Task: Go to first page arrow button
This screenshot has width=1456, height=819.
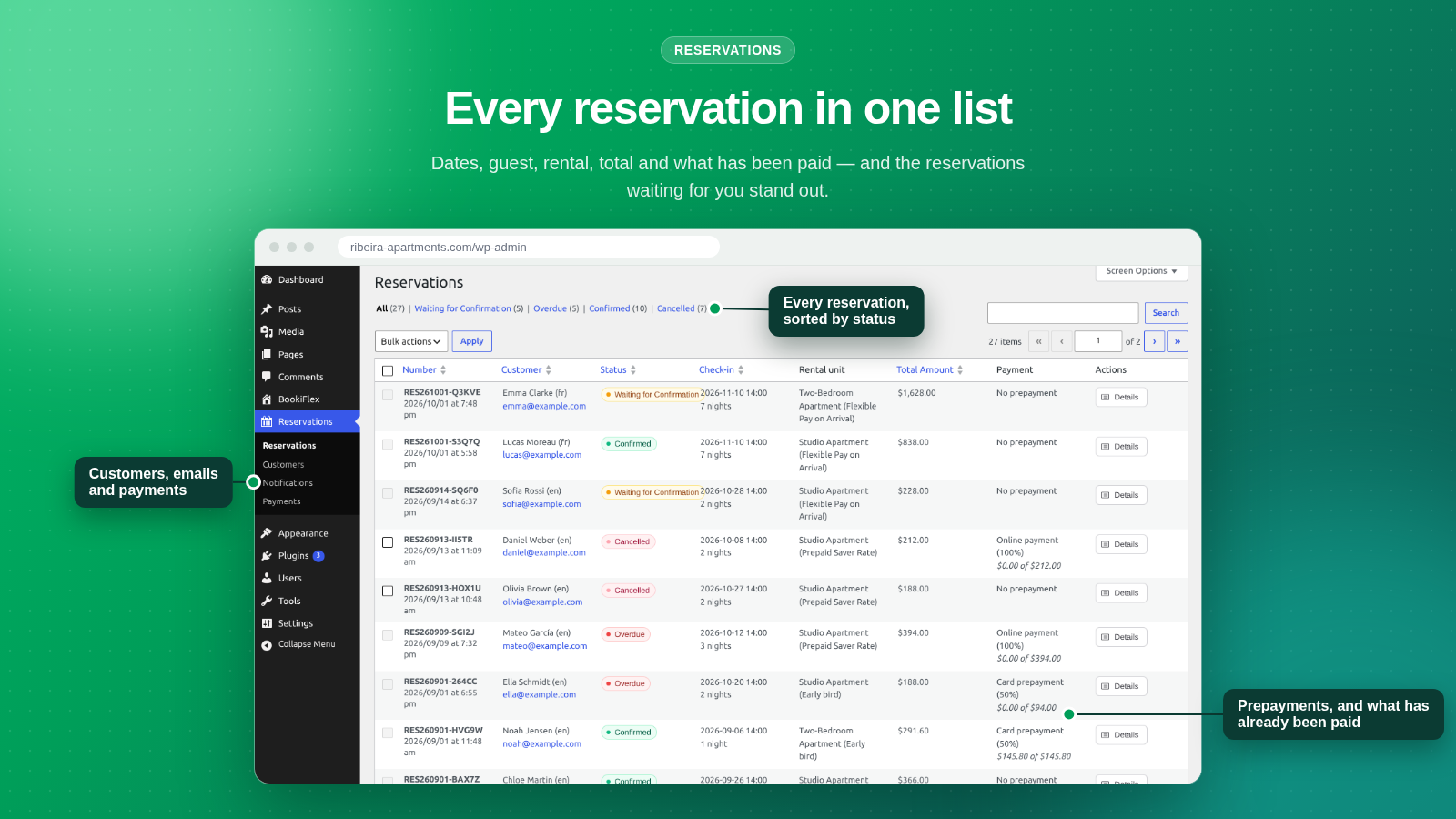Action: [1038, 341]
